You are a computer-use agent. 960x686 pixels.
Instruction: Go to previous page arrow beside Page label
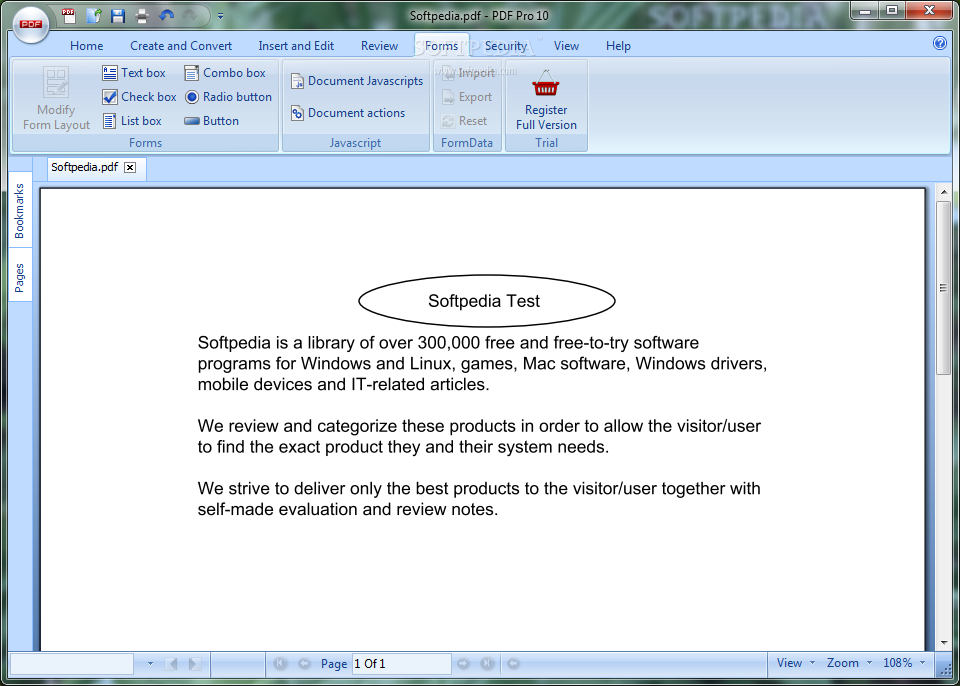[304, 663]
